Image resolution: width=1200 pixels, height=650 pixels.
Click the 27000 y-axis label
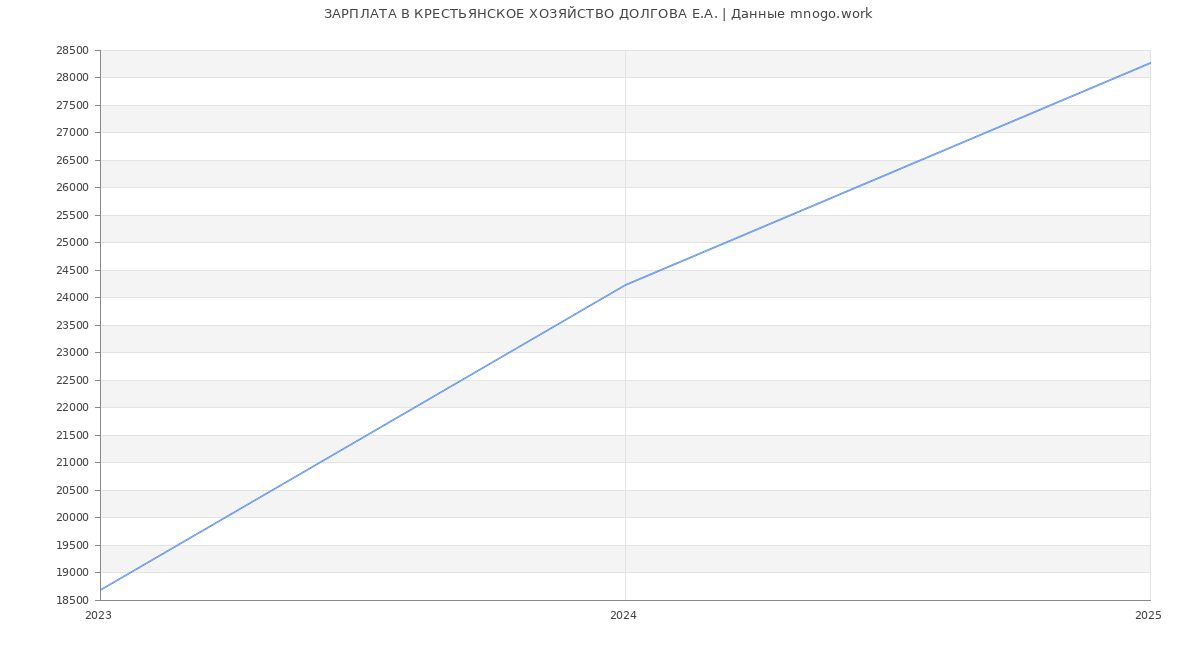coord(72,133)
